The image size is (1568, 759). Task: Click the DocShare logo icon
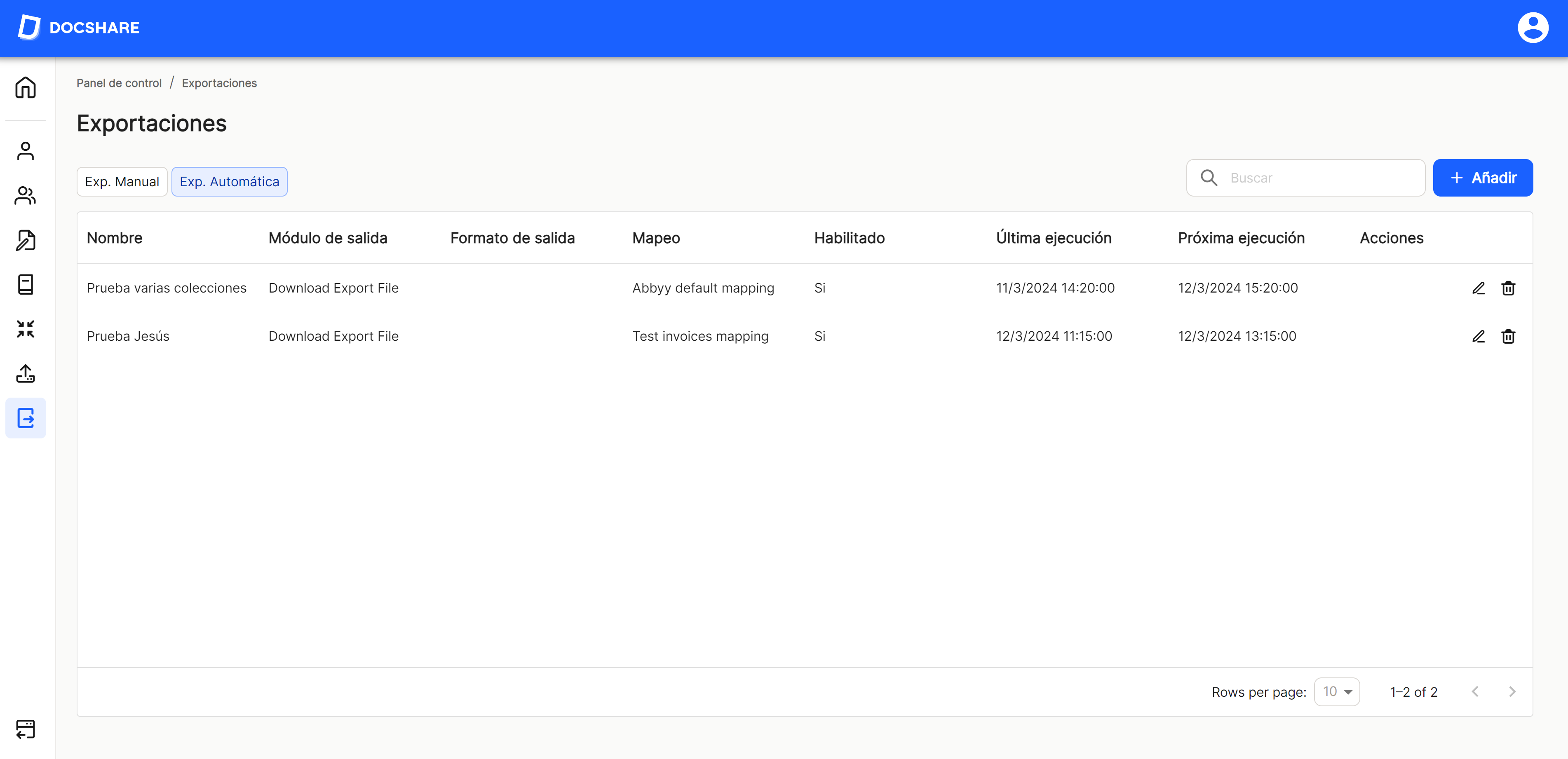click(x=28, y=27)
